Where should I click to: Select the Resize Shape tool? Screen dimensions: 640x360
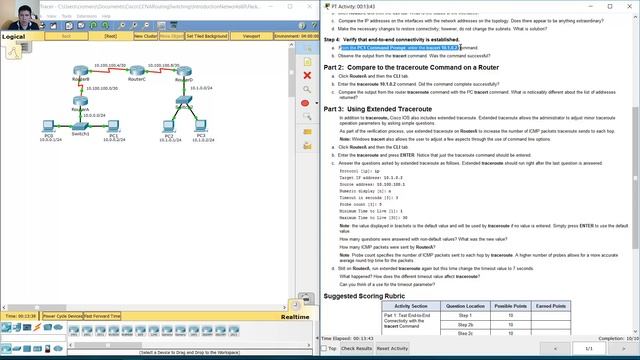click(x=307, y=117)
